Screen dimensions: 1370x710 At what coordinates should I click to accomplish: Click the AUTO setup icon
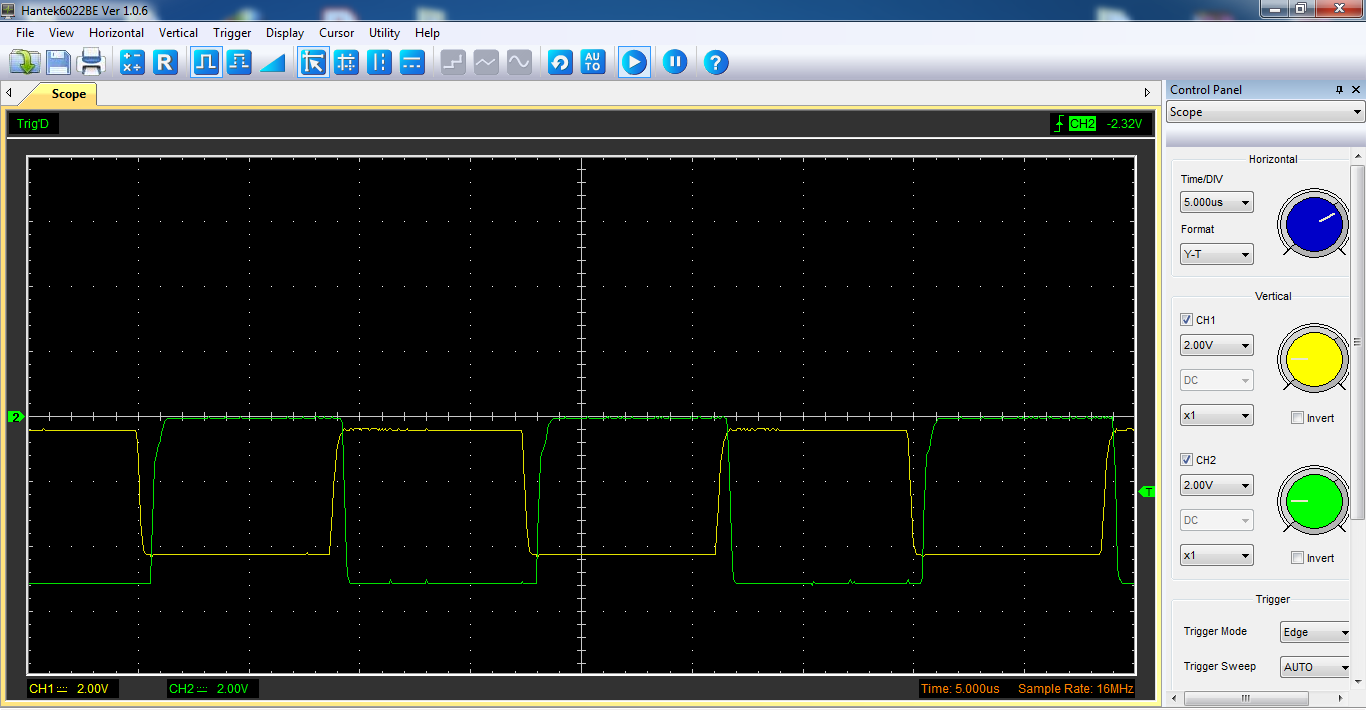coord(593,63)
